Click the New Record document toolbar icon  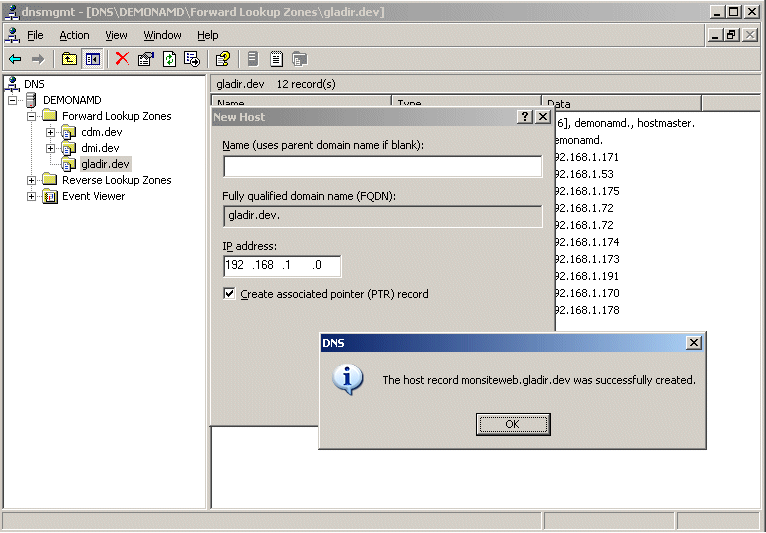[x=276, y=59]
